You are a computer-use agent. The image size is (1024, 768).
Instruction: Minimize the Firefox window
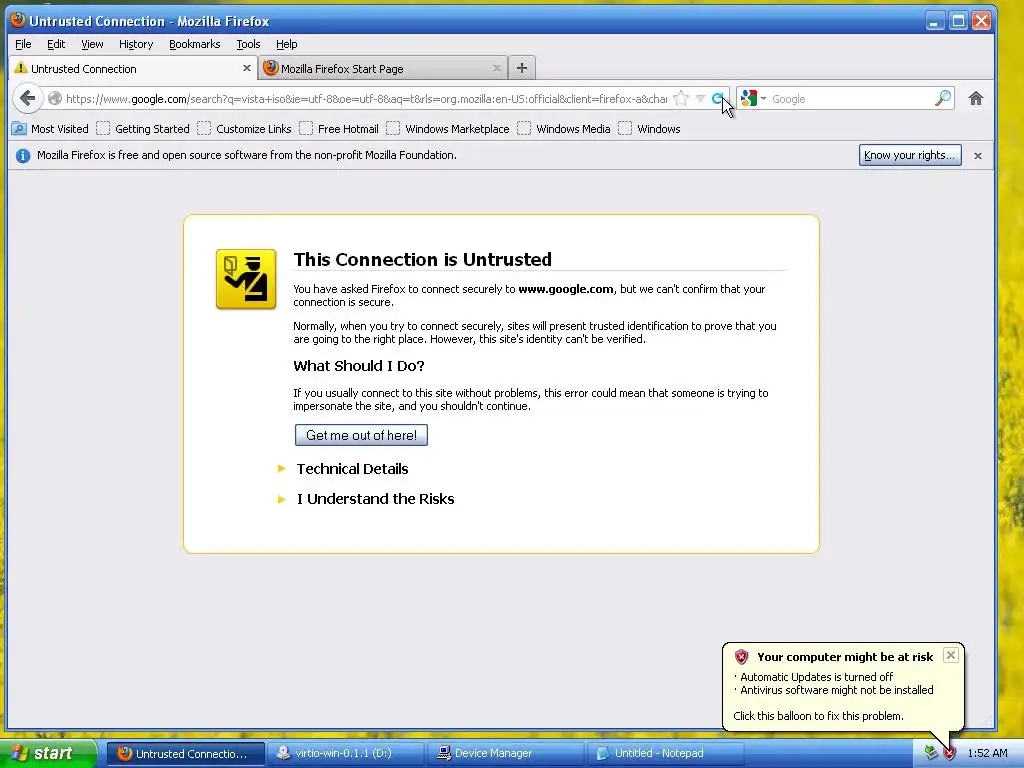point(935,21)
